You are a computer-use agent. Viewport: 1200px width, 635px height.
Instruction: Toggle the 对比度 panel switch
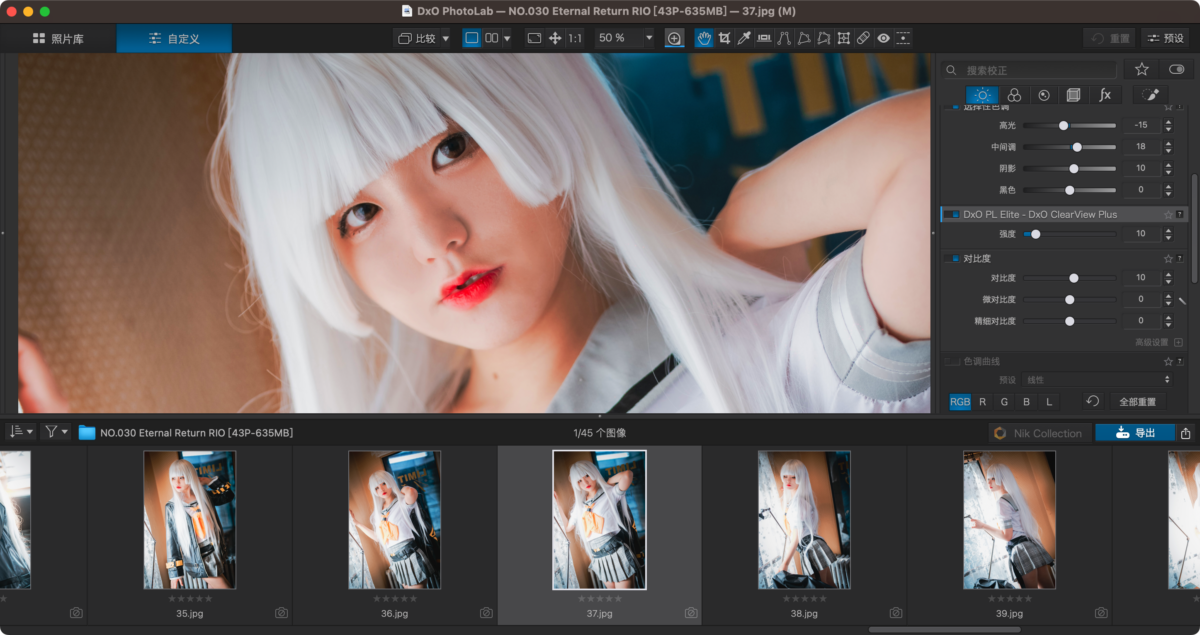[950, 258]
